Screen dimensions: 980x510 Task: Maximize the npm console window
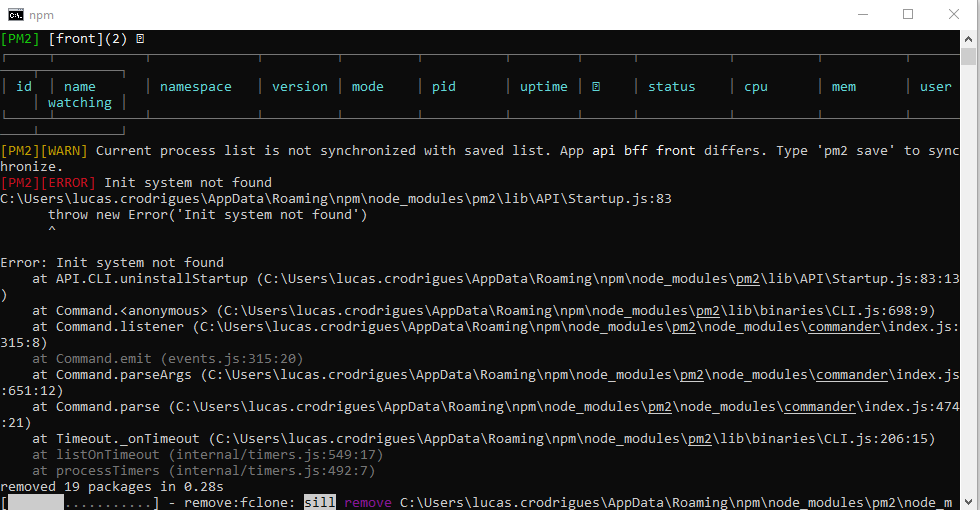(x=908, y=14)
